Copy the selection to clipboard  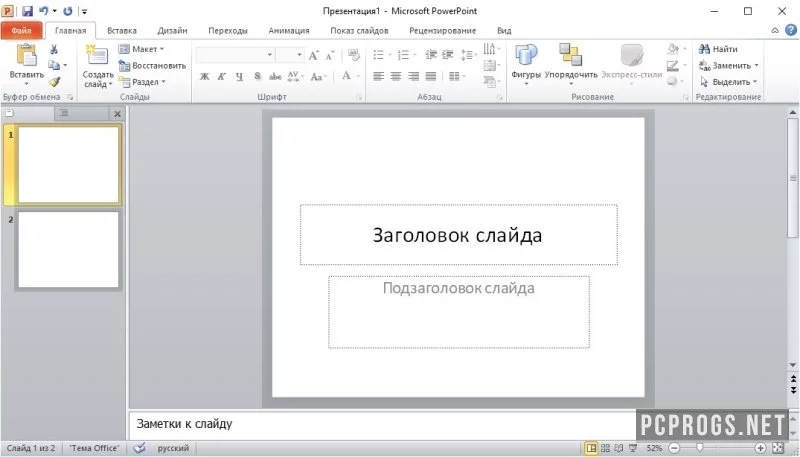pyautogui.click(x=54, y=65)
